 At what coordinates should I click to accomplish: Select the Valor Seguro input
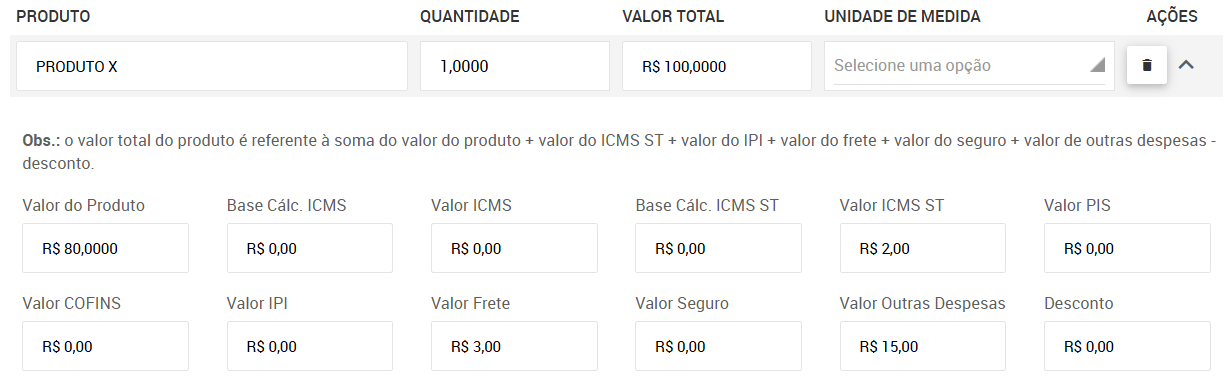pyautogui.click(x=718, y=346)
